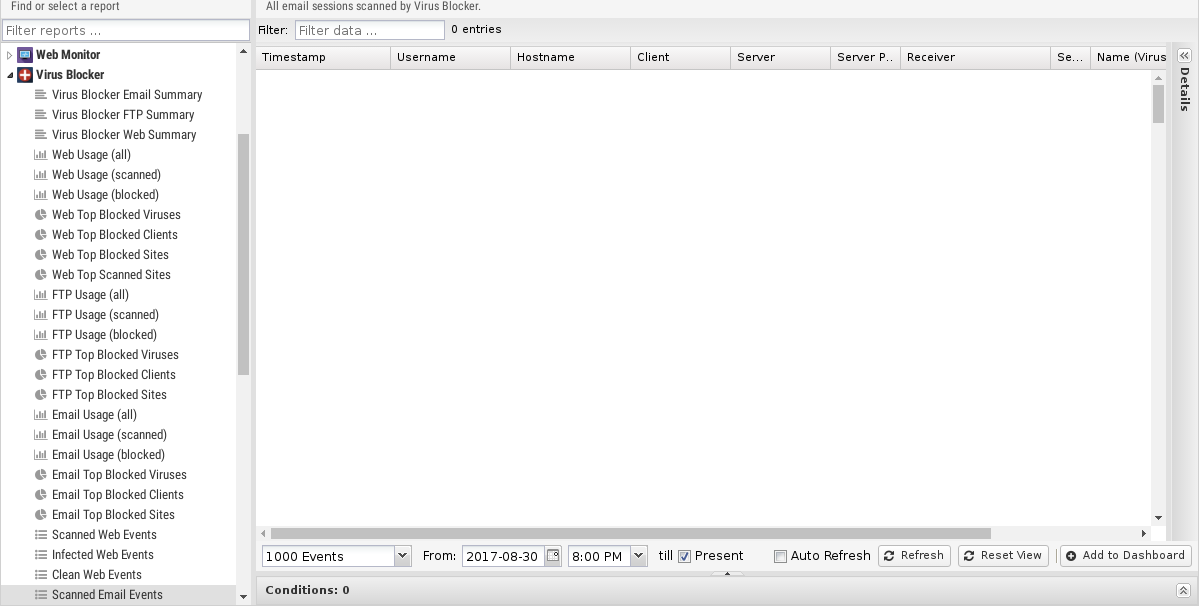Sort by the Timestamp column header
The image size is (1199, 606).
323,57
